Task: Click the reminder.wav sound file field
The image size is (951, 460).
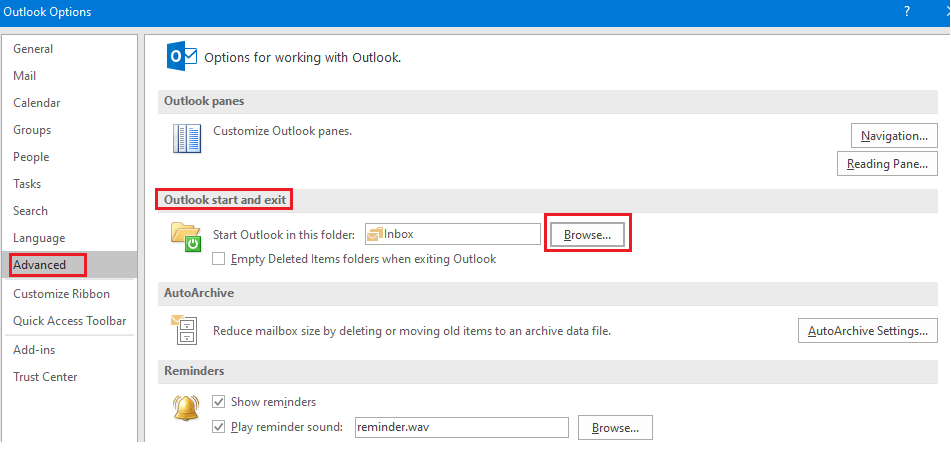Action: [462, 427]
